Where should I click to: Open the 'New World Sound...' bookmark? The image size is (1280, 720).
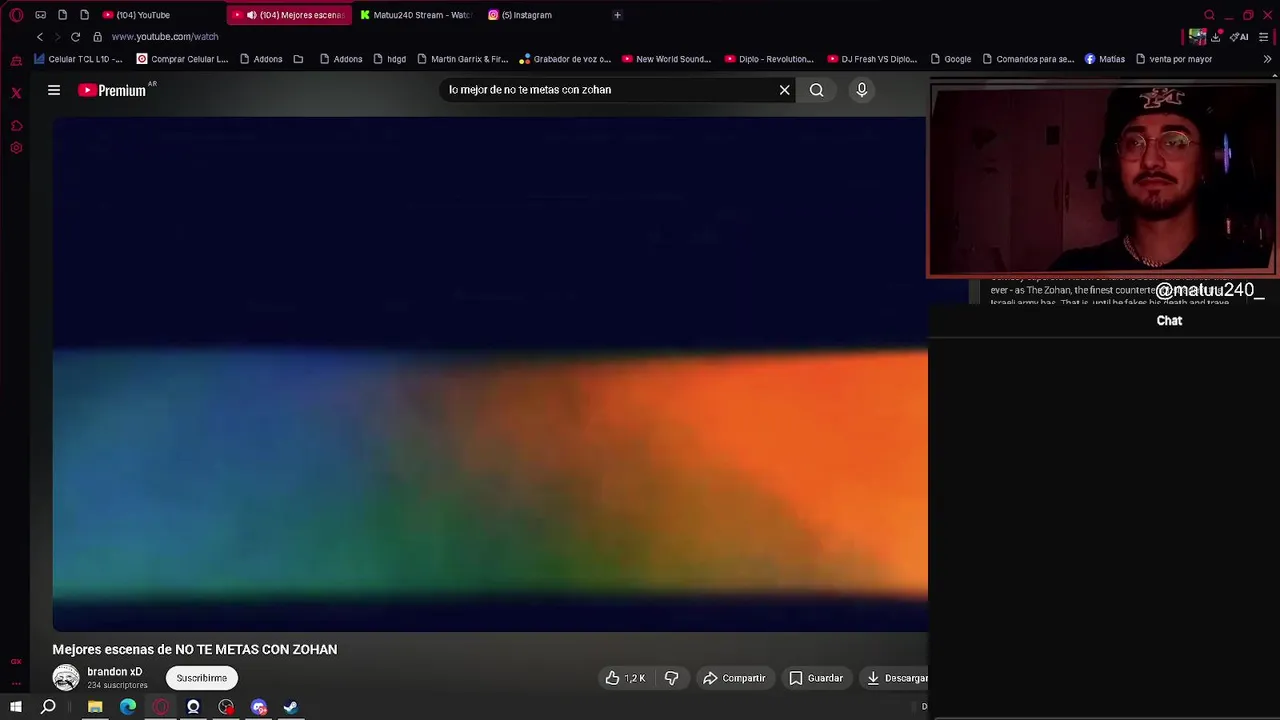tap(666, 59)
